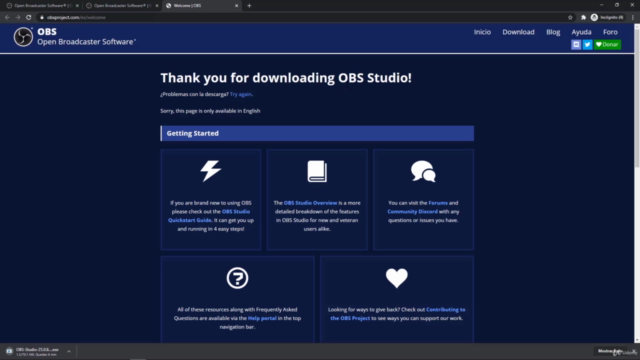Reload the page with refresh icon
The width and height of the screenshot is (640, 360).
click(x=29, y=18)
